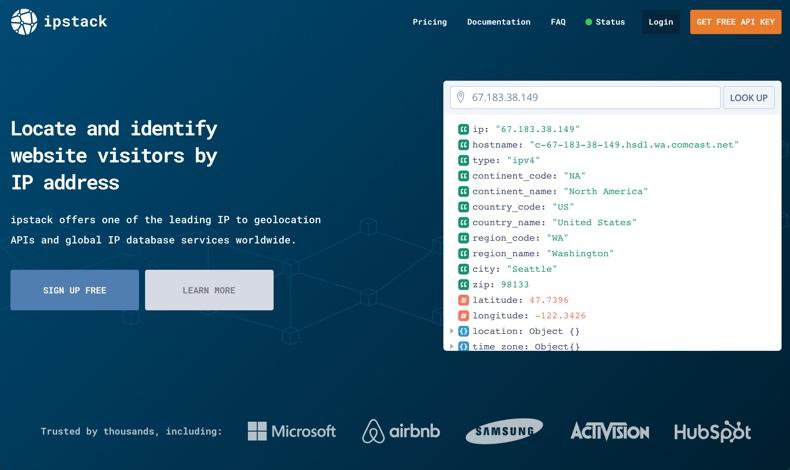
Task: Click the string icon beside continent_code
Action: (x=463, y=176)
